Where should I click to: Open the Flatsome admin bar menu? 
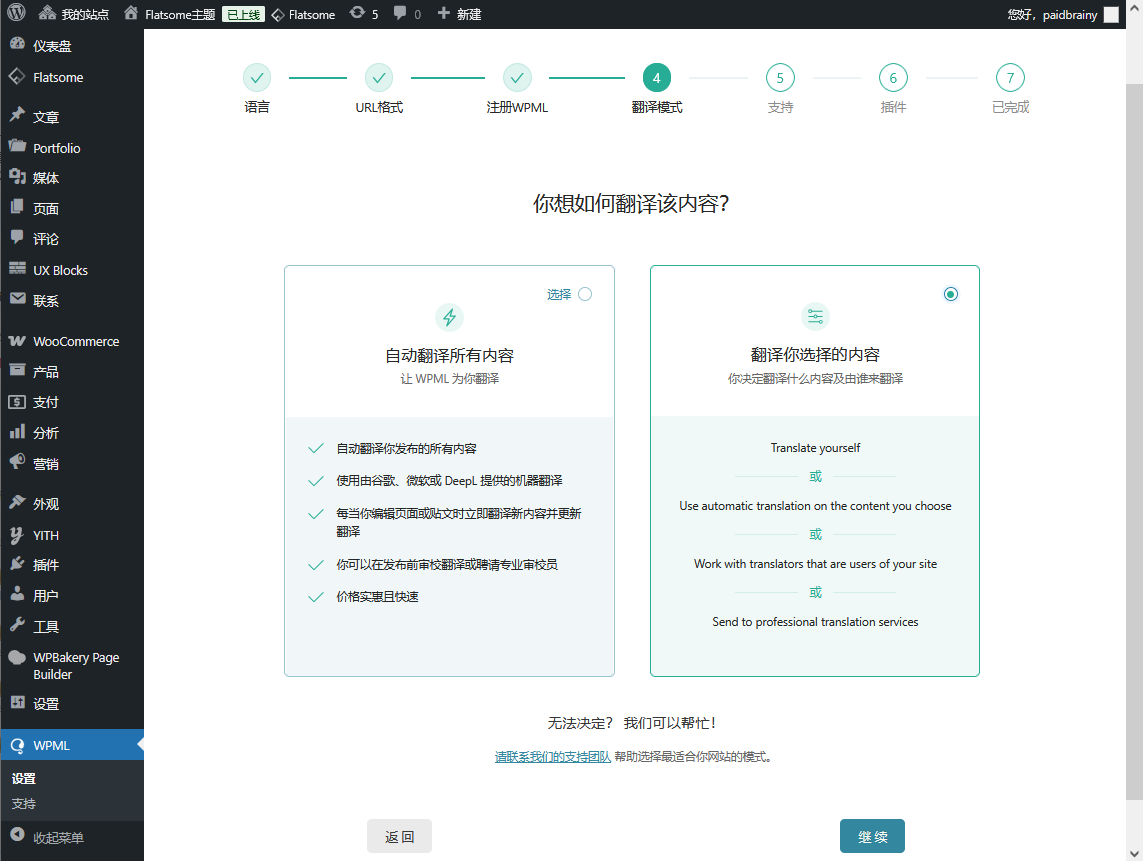tap(303, 15)
